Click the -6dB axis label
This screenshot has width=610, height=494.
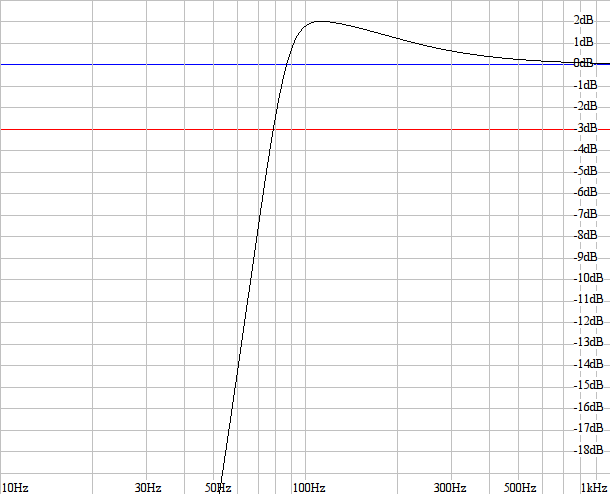tap(585, 192)
